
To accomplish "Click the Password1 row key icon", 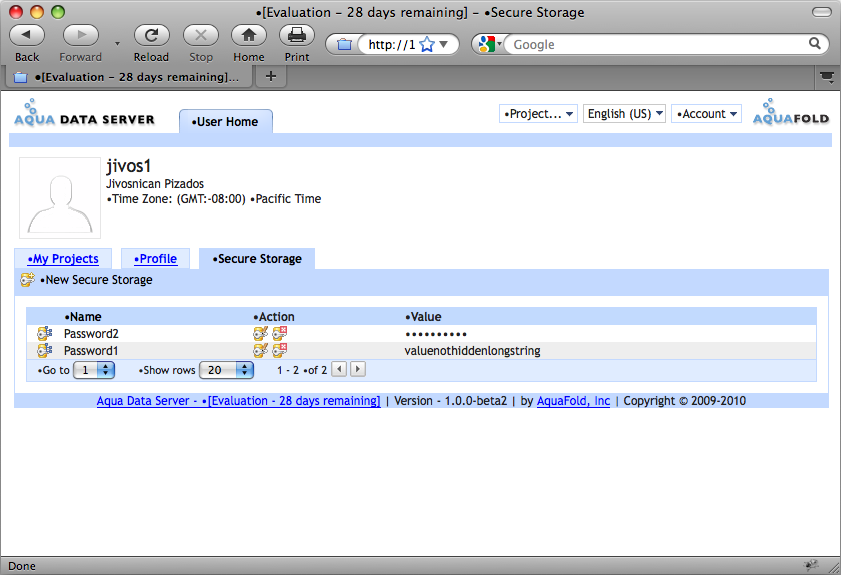I will [x=45, y=351].
